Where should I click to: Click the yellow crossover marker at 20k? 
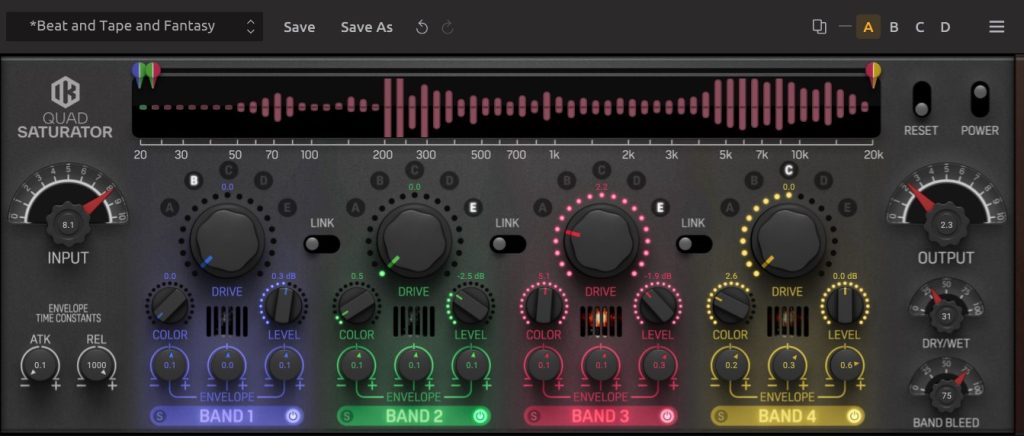point(873,72)
